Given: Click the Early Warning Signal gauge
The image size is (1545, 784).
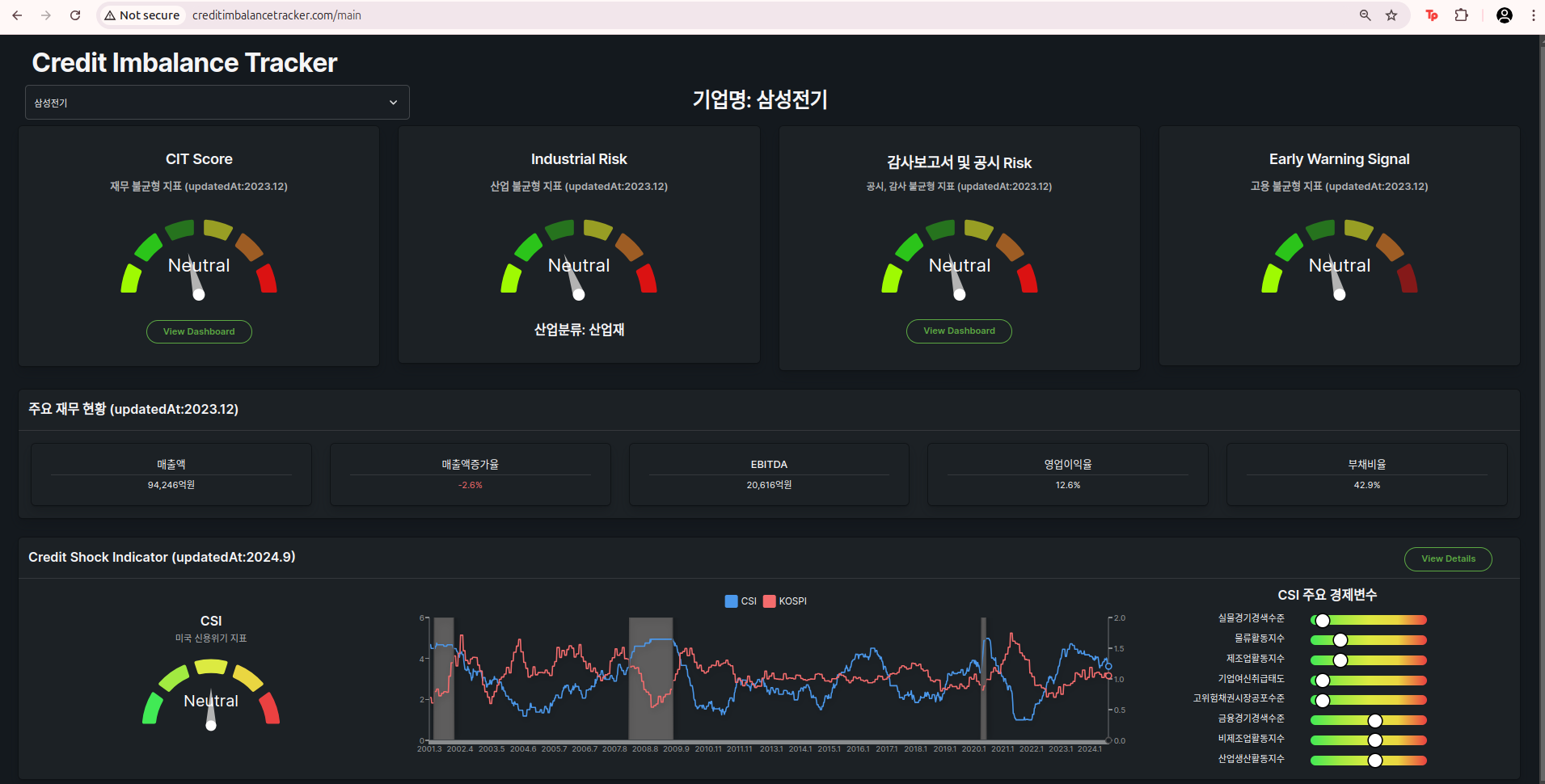Looking at the screenshot, I should click(x=1340, y=259).
